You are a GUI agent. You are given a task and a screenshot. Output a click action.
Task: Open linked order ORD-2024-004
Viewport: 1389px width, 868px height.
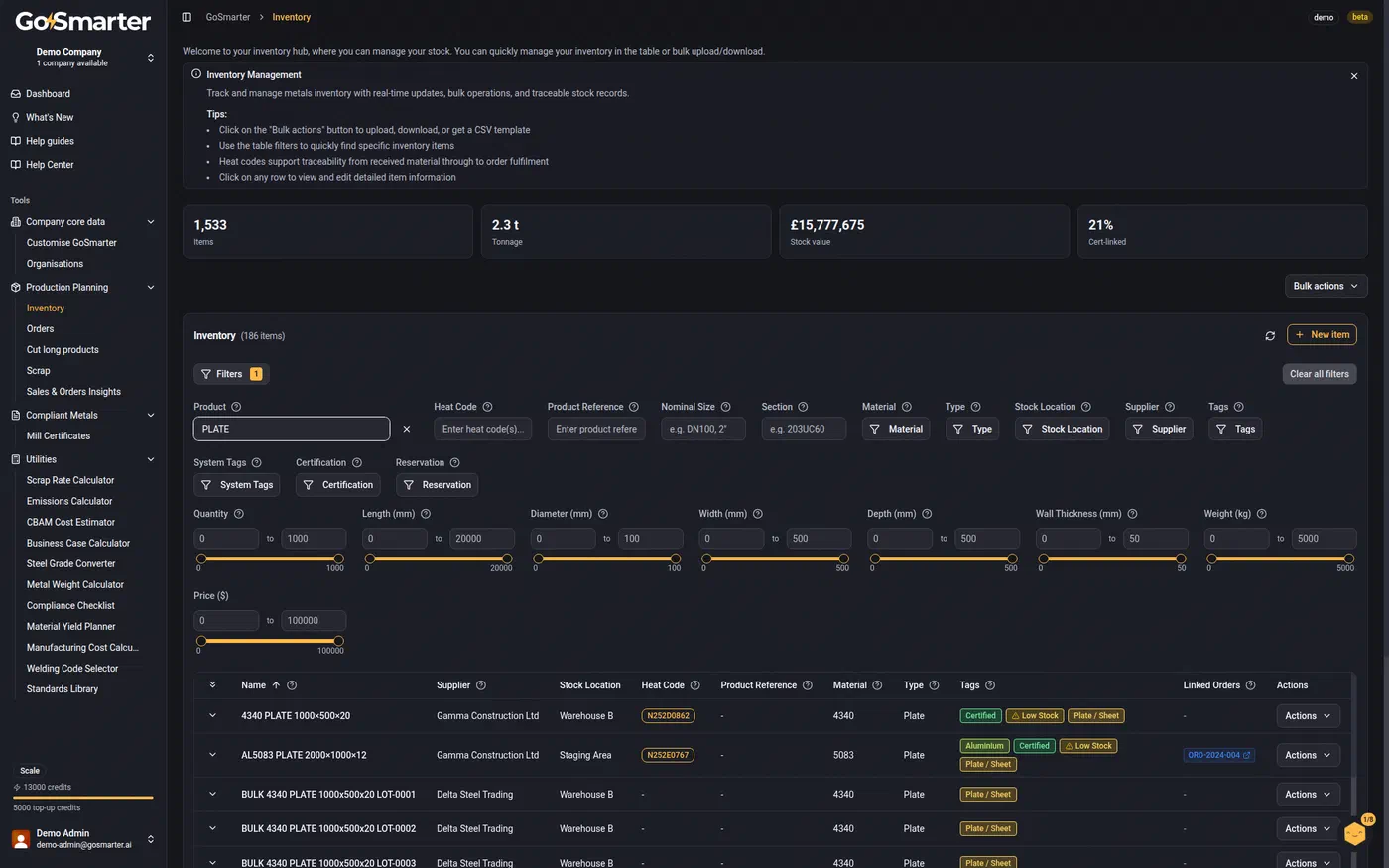(1219, 755)
